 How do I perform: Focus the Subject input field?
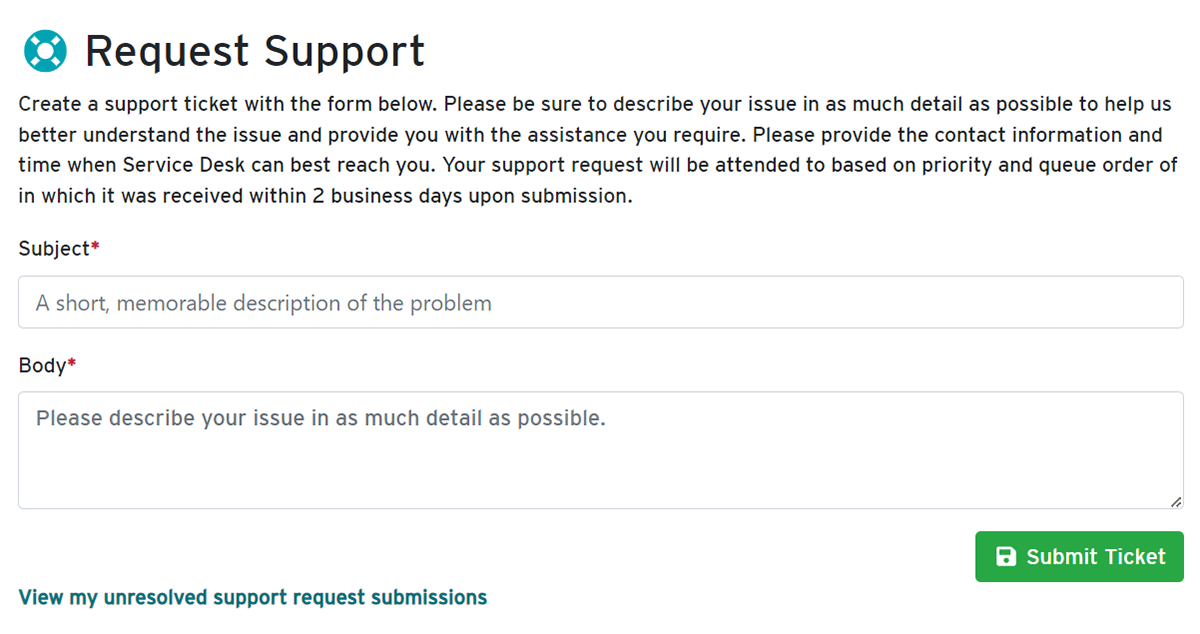(x=600, y=302)
